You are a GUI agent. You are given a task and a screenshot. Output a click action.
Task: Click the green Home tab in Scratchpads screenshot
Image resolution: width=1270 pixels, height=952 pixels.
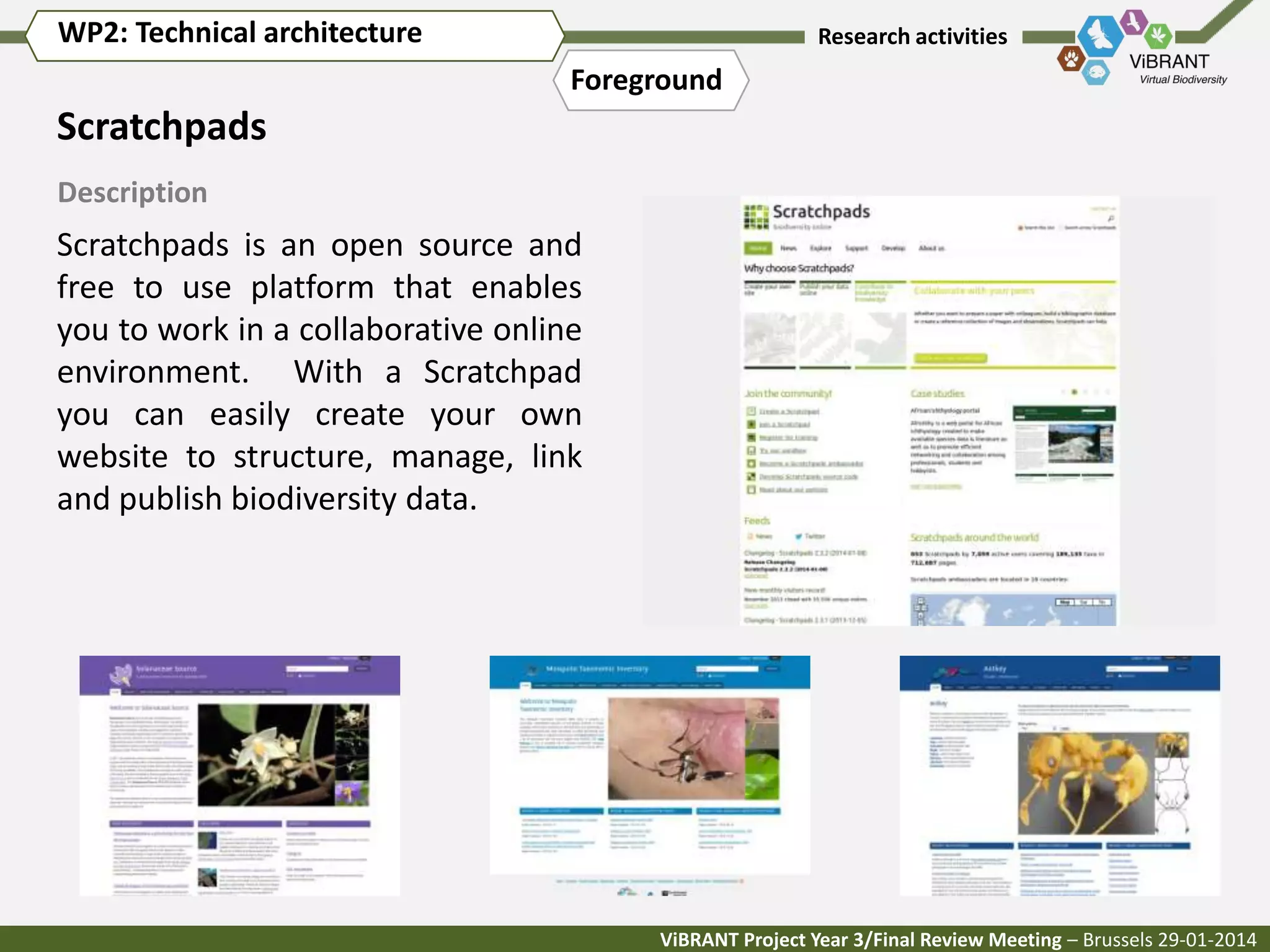758,248
